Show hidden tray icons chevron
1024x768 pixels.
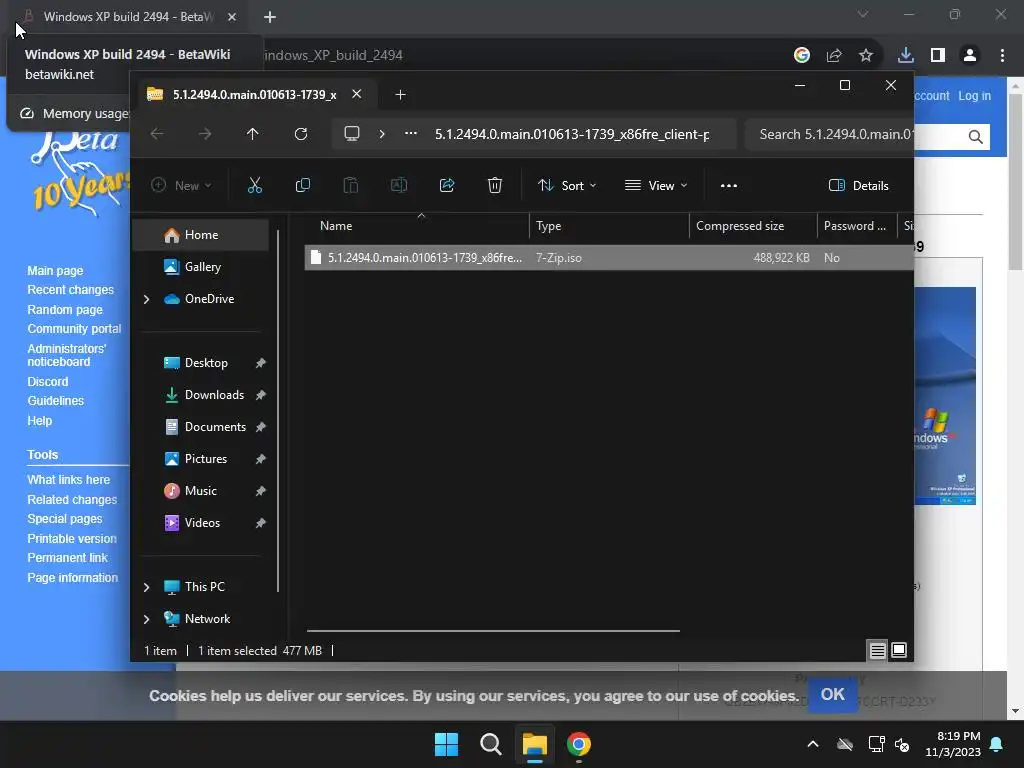[813, 744]
